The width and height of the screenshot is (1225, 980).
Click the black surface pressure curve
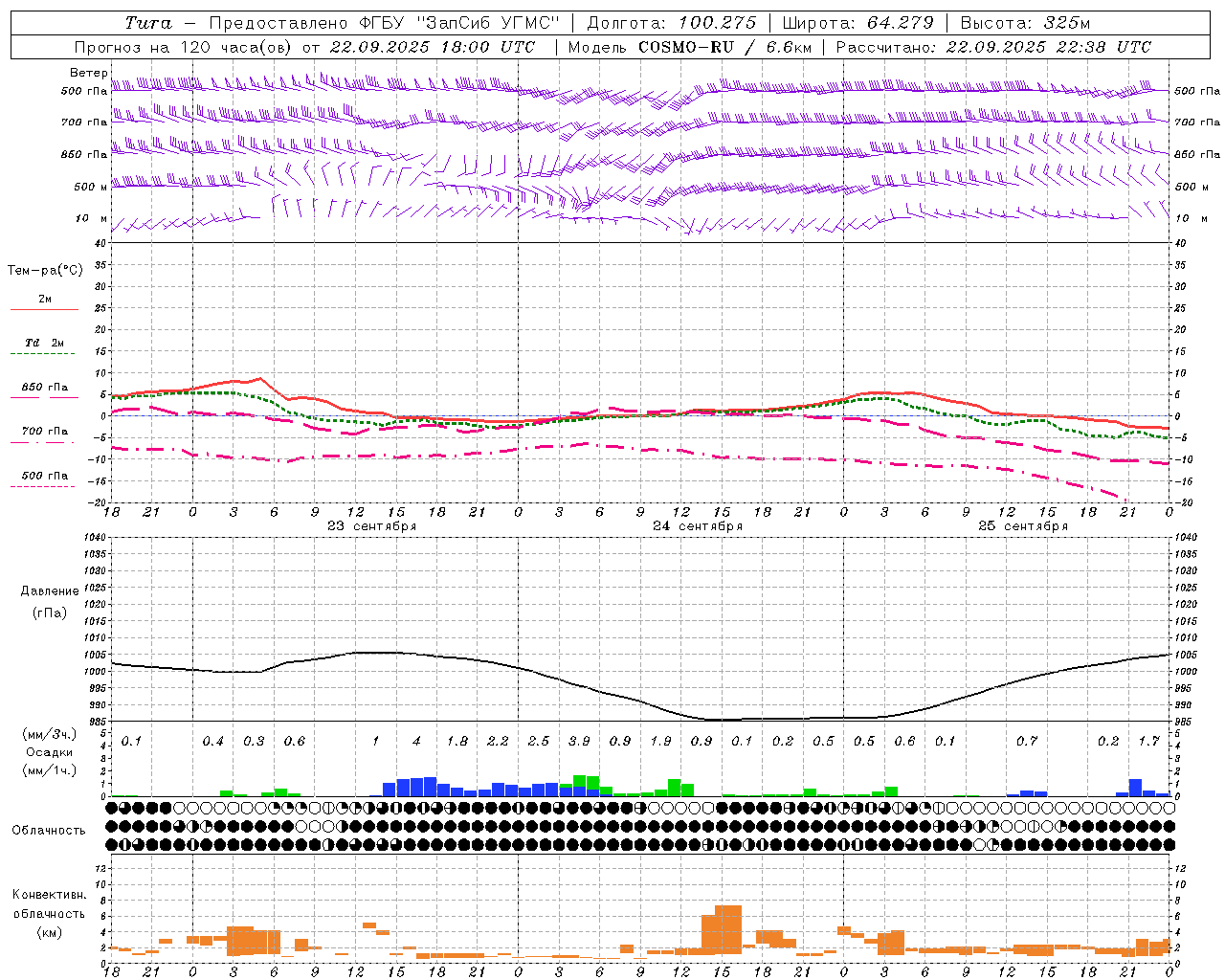coord(641,700)
